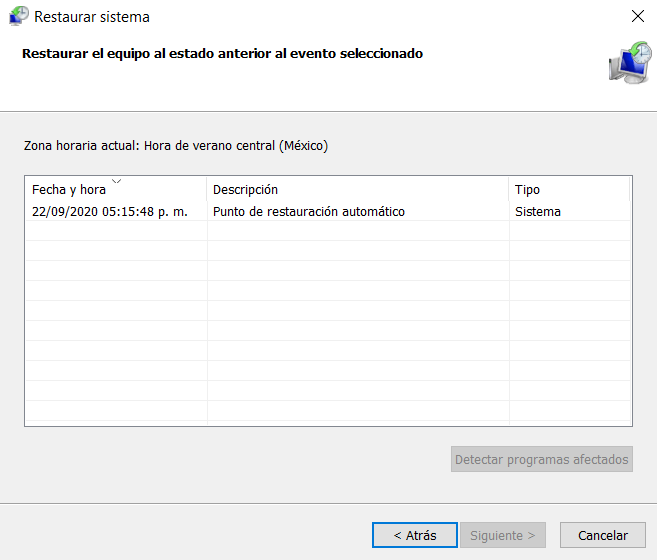657x560 pixels.
Task: Click the Restaurar sistema title bar icon
Action: tap(18, 17)
